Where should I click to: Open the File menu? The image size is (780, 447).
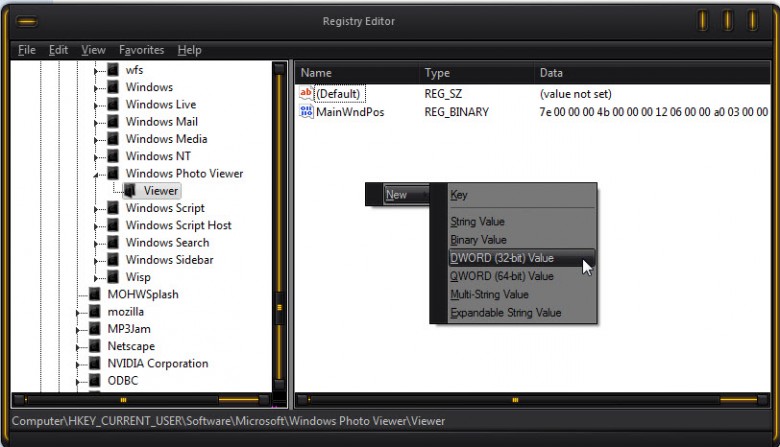pos(27,50)
